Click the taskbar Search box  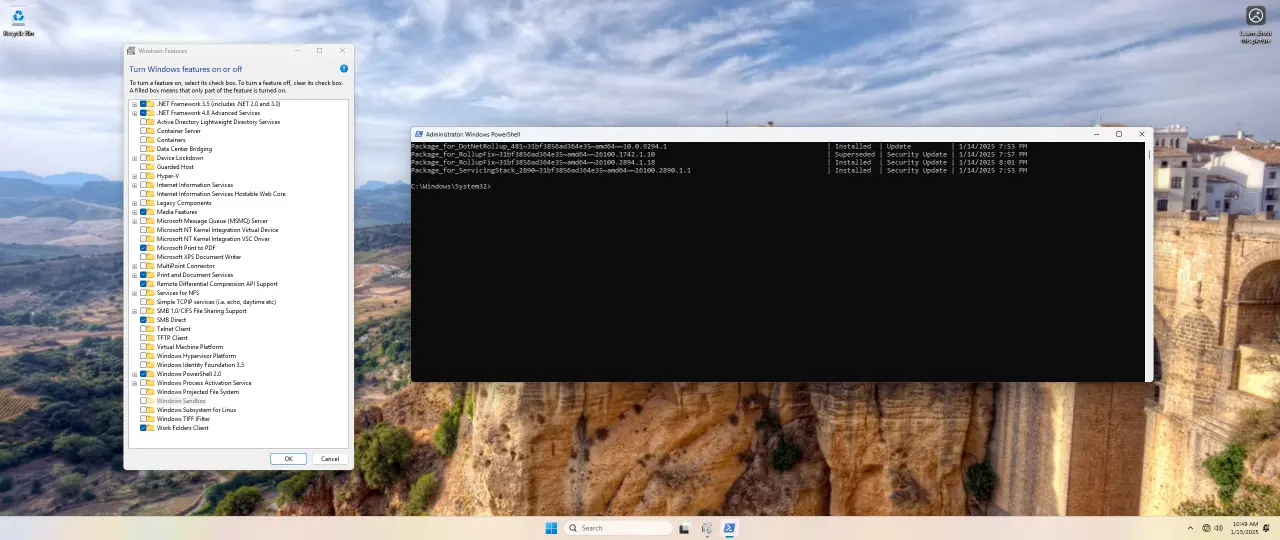click(618, 528)
